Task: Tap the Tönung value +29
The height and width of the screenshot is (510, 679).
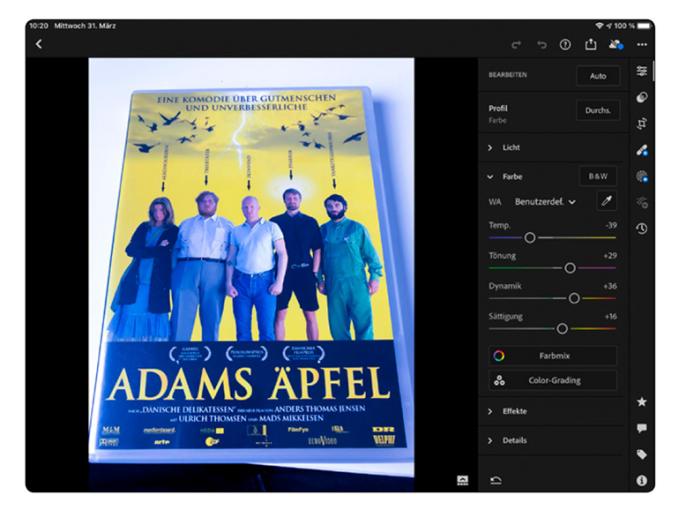Action: (x=610, y=255)
